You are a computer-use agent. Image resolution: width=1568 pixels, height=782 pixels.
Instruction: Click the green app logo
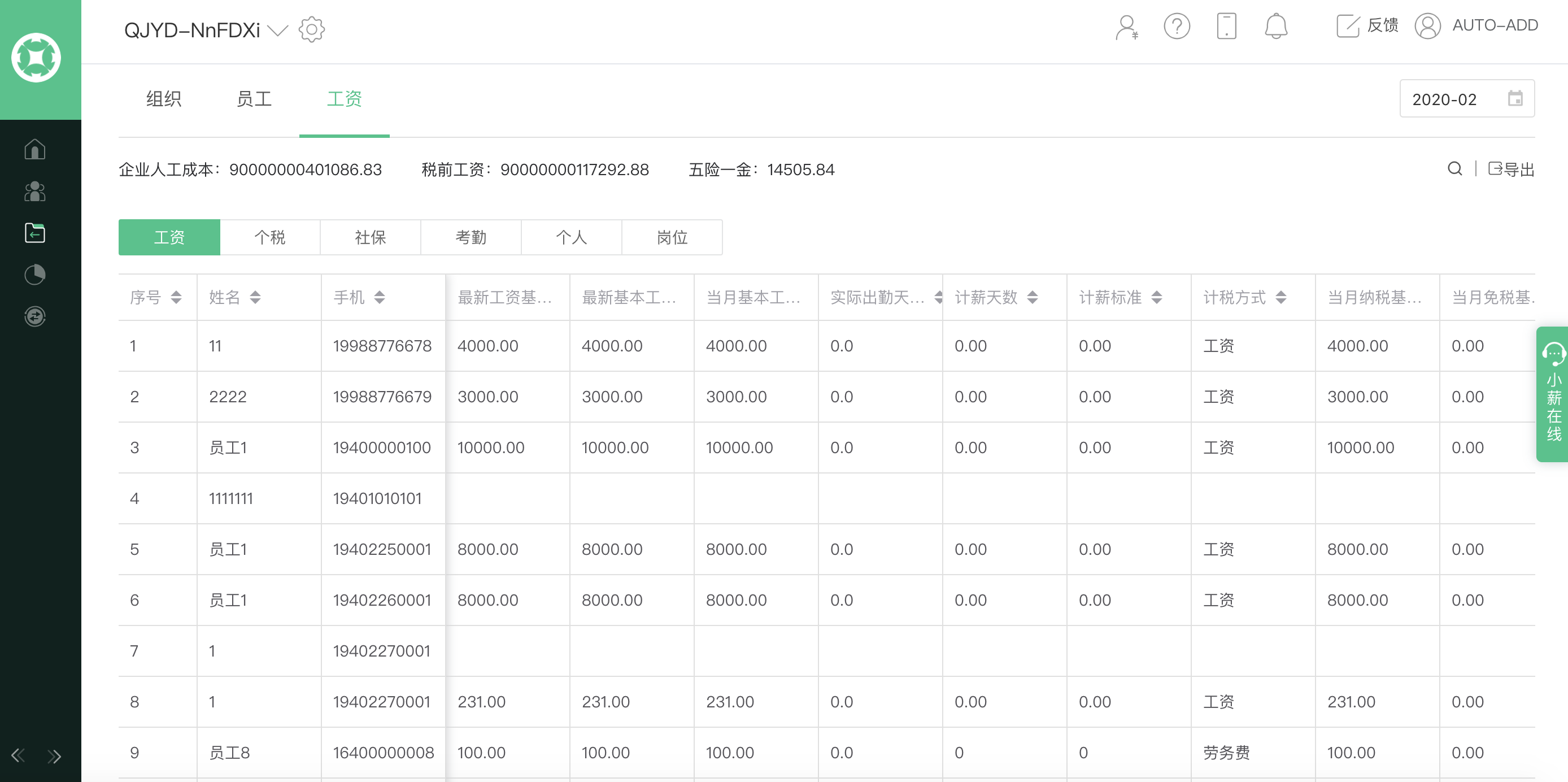pos(36,58)
